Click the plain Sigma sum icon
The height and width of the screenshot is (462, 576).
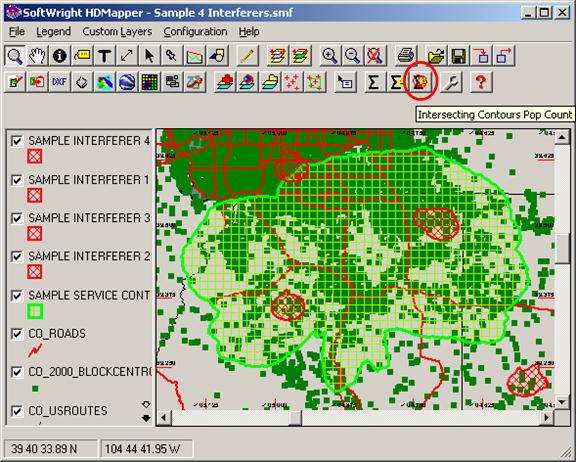tap(373, 82)
